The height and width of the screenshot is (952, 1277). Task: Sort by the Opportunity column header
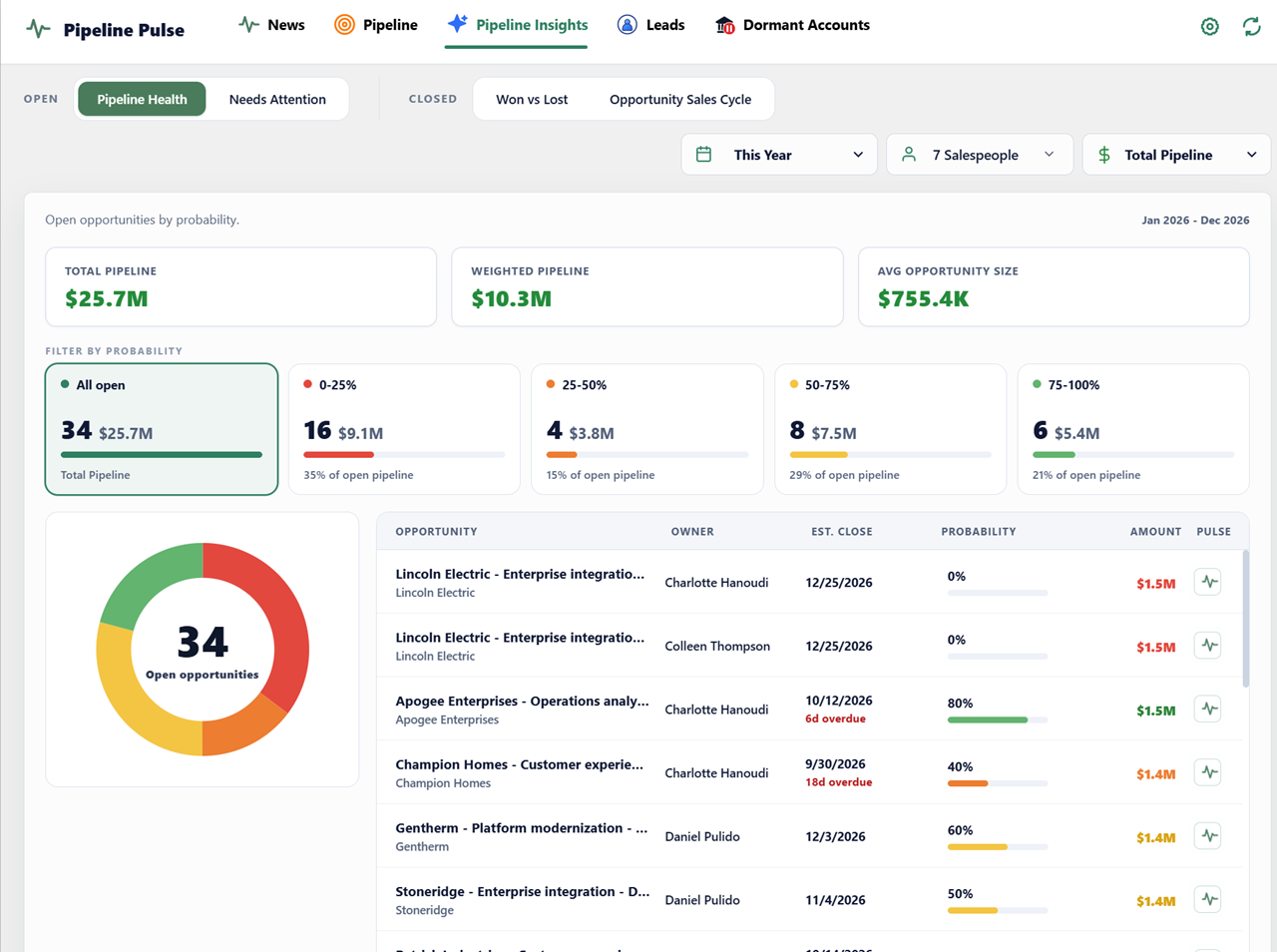click(436, 532)
